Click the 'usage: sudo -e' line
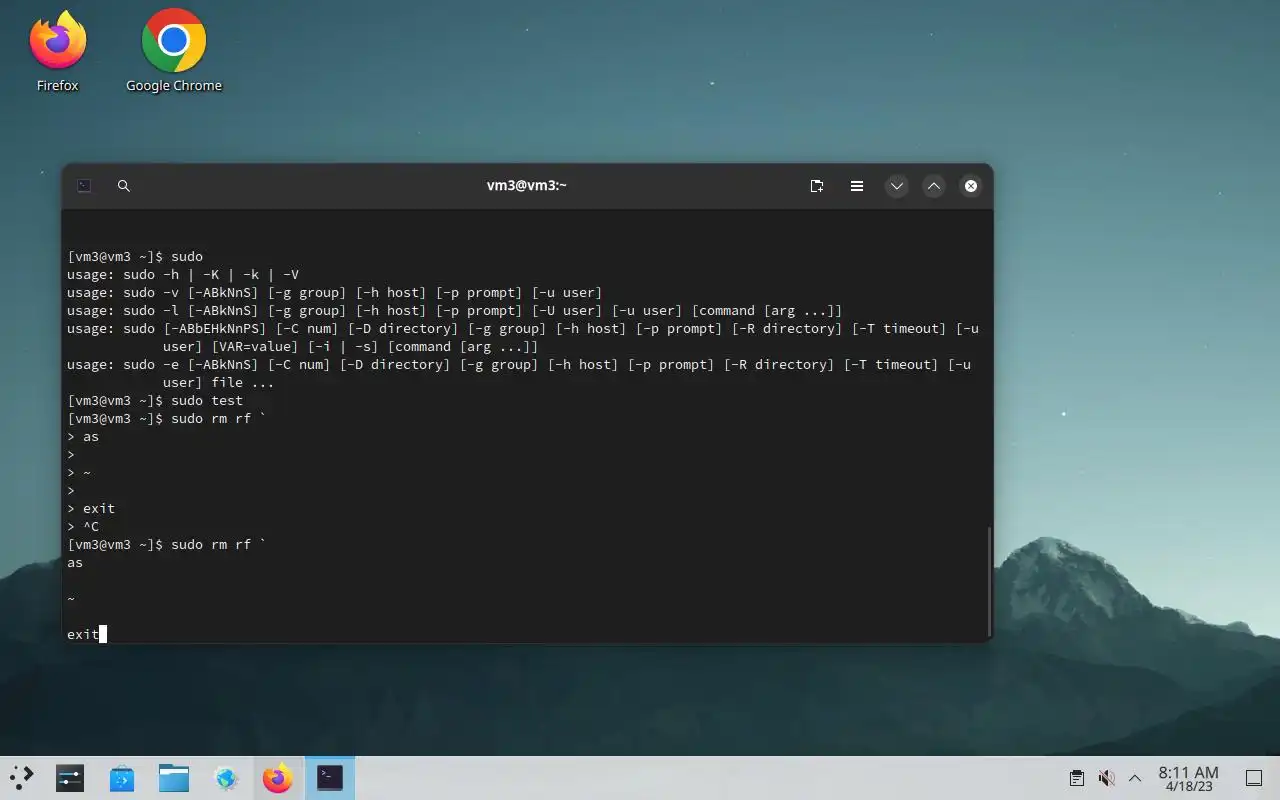Image resolution: width=1280 pixels, height=800 pixels. coord(519,365)
